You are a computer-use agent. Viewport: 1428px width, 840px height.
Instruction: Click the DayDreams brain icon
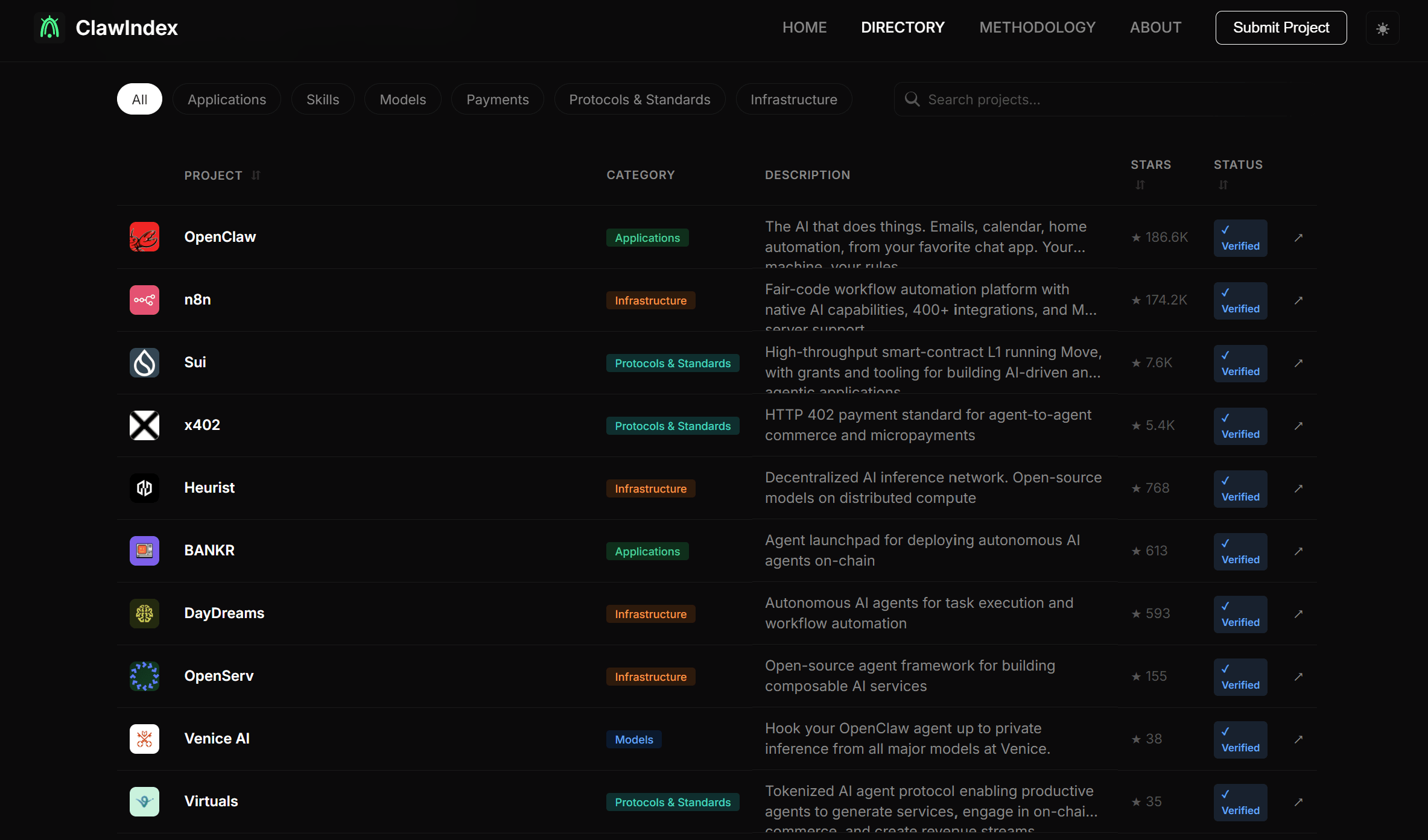pyautogui.click(x=144, y=613)
